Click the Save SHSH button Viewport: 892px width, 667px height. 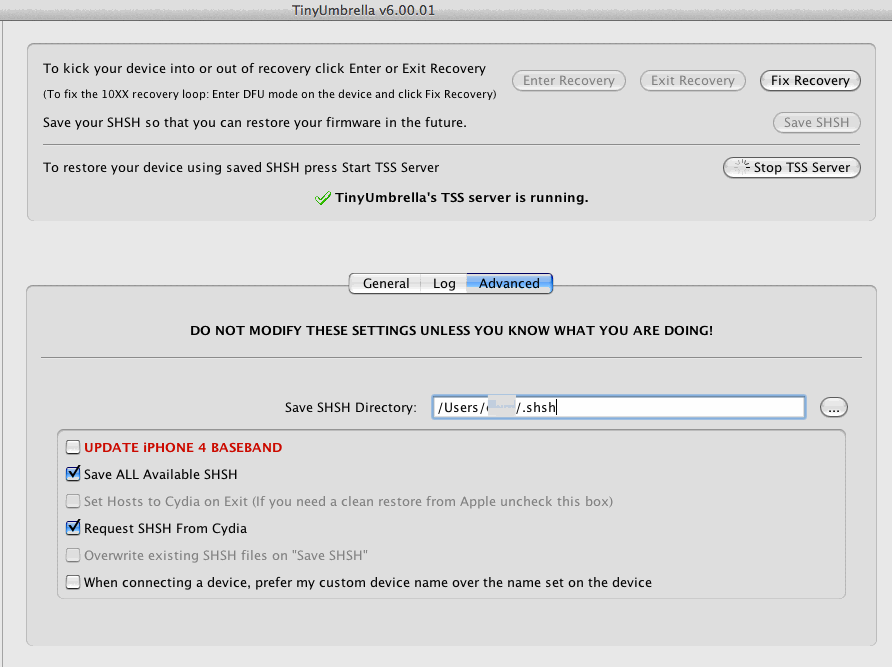pos(816,122)
